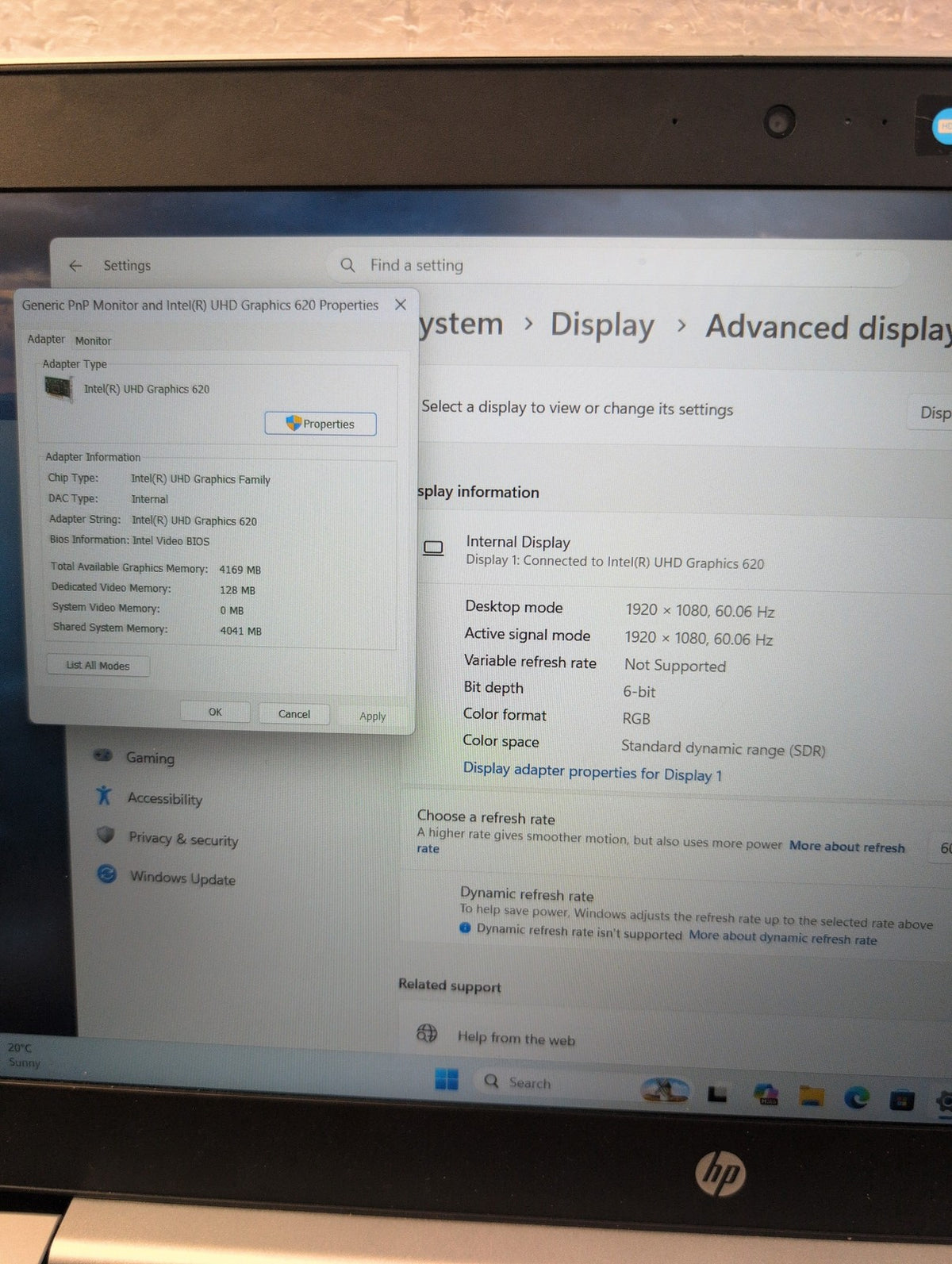This screenshot has width=952, height=1264.
Task: Click the Desktop mode 1920 × 1080 value
Action: pyautogui.click(x=700, y=611)
